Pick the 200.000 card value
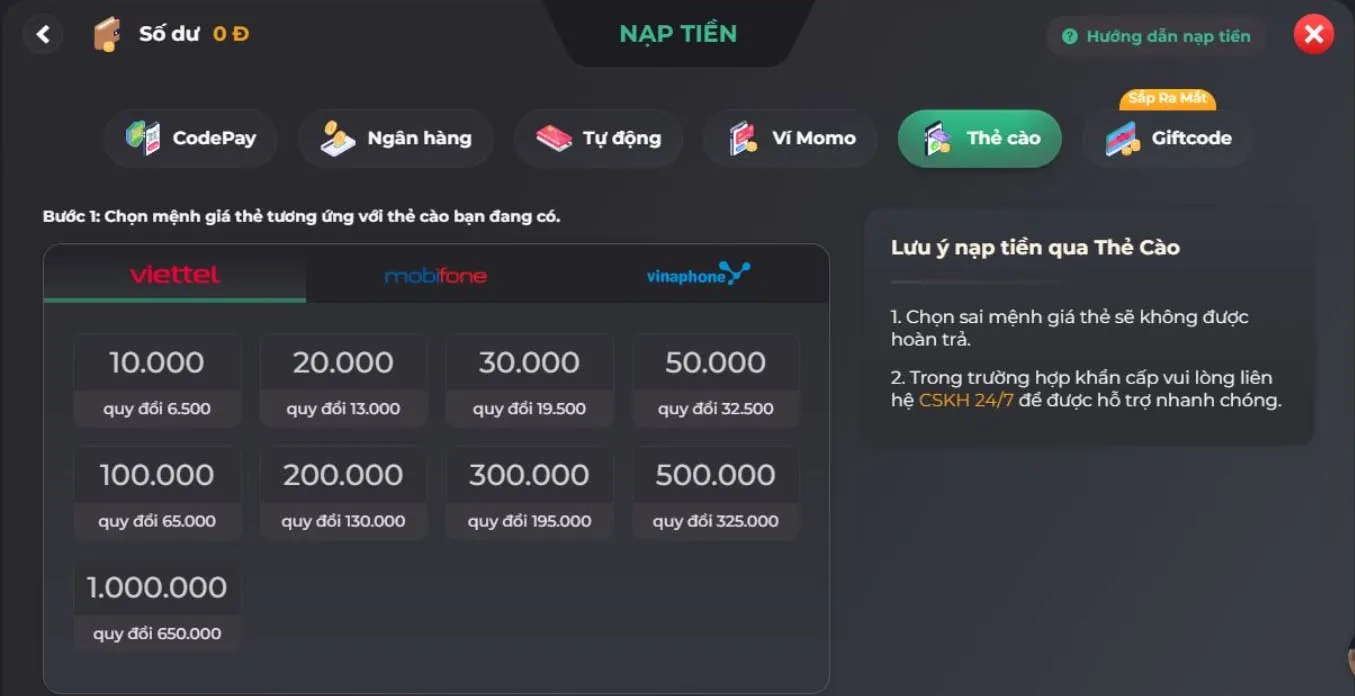The height and width of the screenshot is (696, 1355). [343, 493]
